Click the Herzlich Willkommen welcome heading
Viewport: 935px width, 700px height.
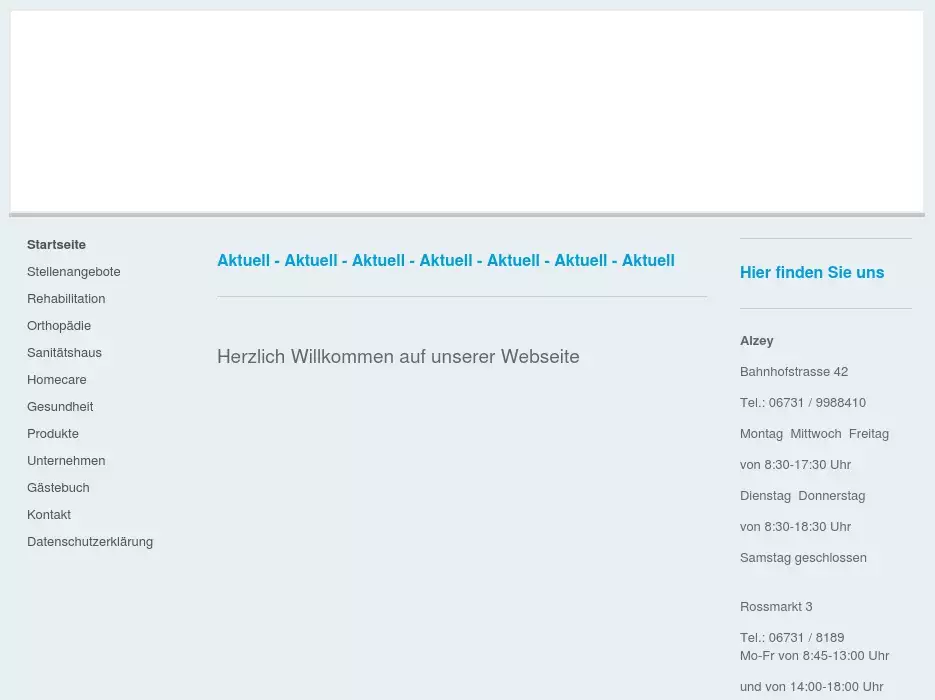click(x=398, y=357)
